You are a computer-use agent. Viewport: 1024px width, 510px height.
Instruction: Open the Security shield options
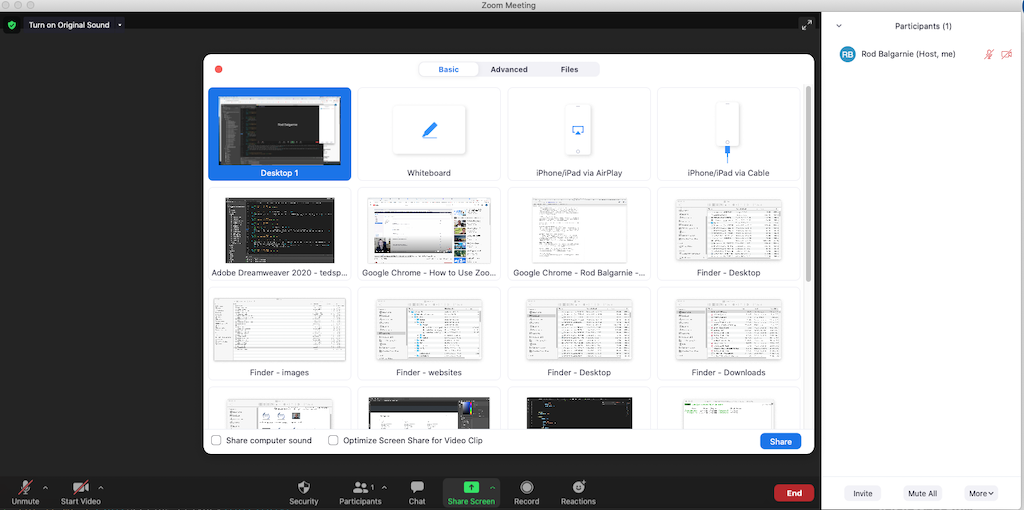click(304, 487)
